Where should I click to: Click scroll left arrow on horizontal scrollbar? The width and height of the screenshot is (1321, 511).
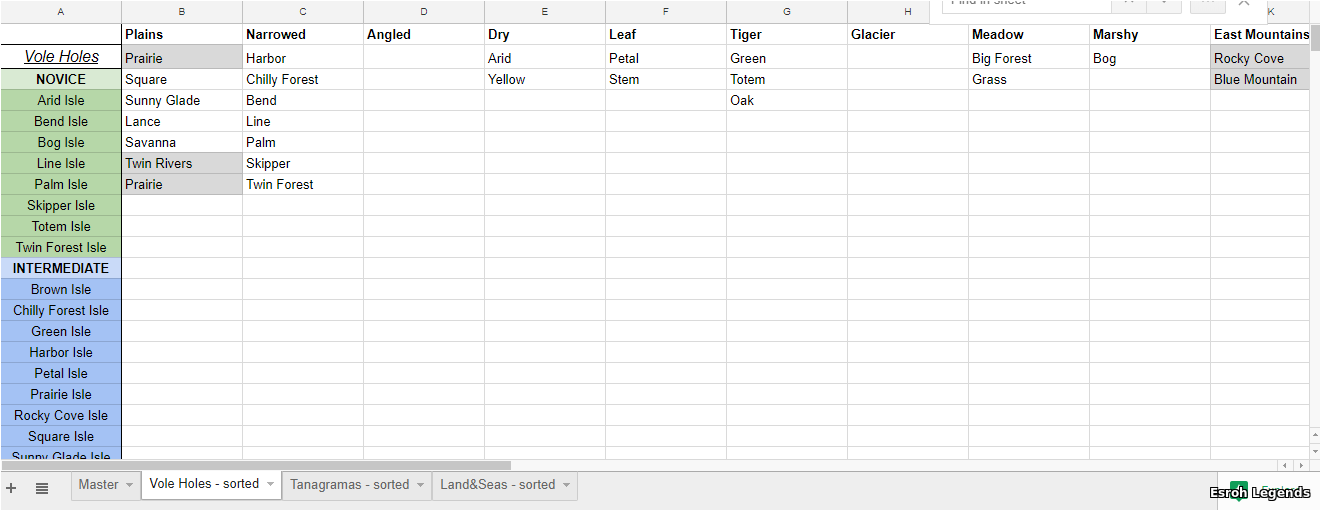click(x=1285, y=465)
